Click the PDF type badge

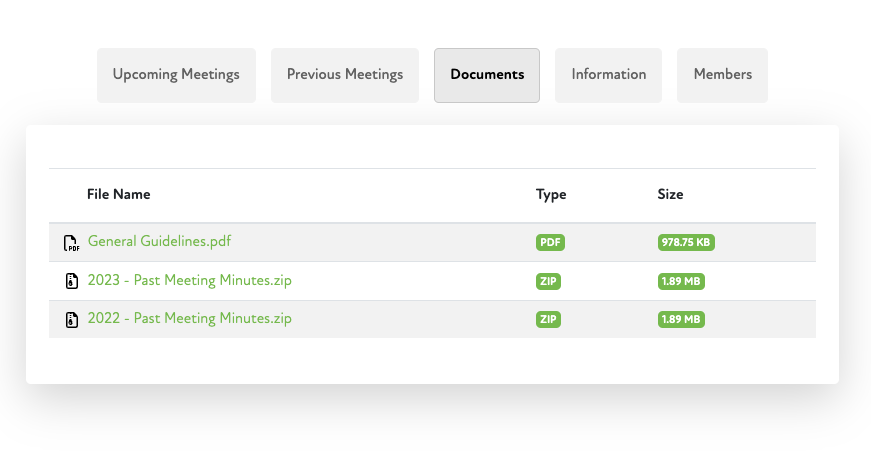[550, 243]
